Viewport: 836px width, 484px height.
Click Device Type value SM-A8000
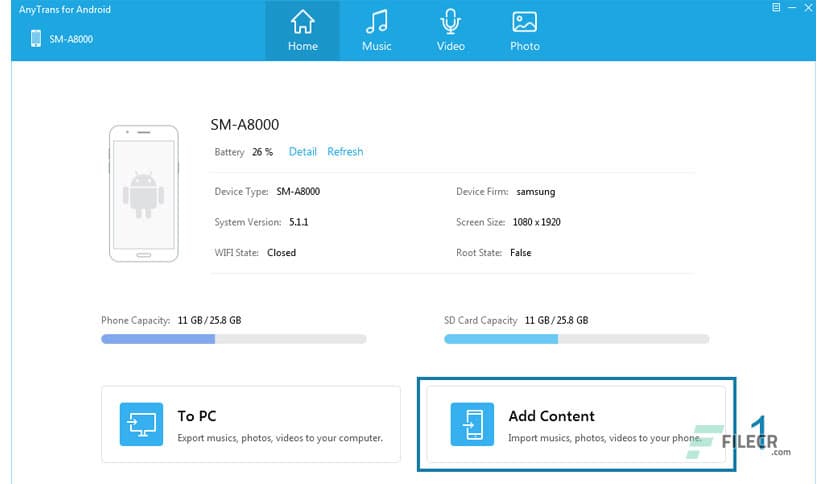coord(298,191)
